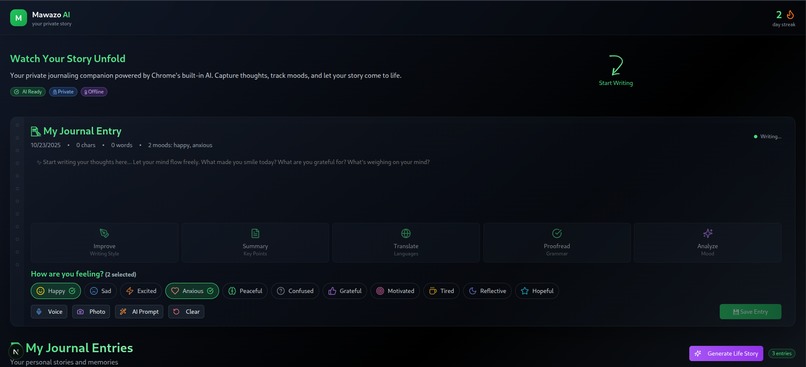
Task: Click the '0 chars' counter
Action: (x=86, y=145)
